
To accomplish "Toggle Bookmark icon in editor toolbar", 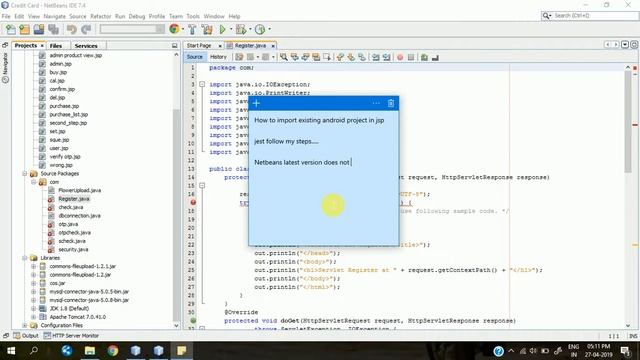I will click(x=362, y=57).
